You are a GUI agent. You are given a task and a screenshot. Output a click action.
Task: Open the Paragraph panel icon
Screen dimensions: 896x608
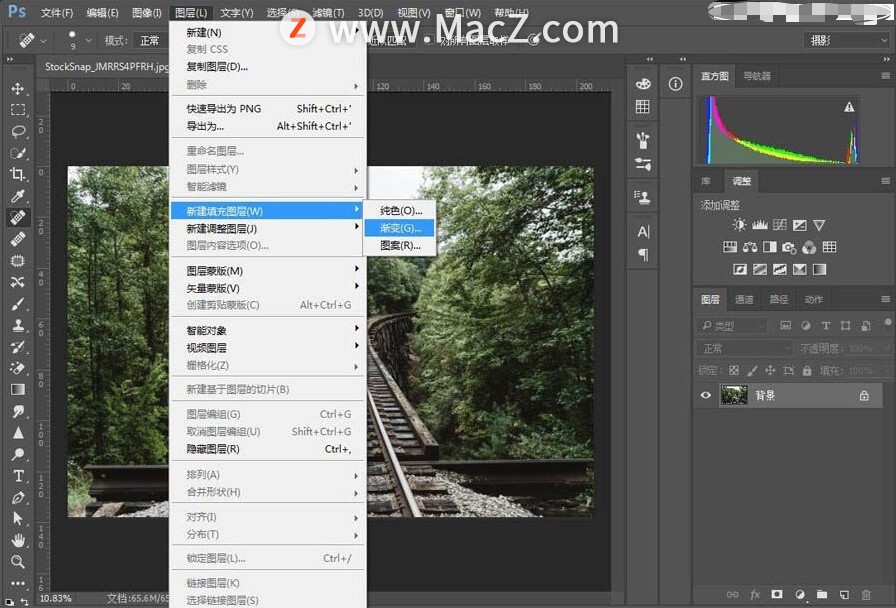643,254
